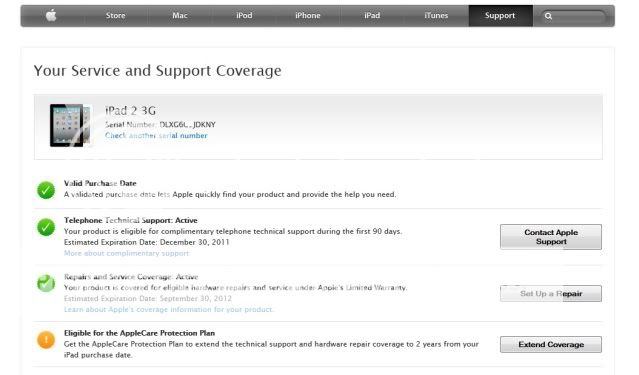The width and height of the screenshot is (639, 375).
Task: Go to the iPhone section
Action: click(308, 15)
